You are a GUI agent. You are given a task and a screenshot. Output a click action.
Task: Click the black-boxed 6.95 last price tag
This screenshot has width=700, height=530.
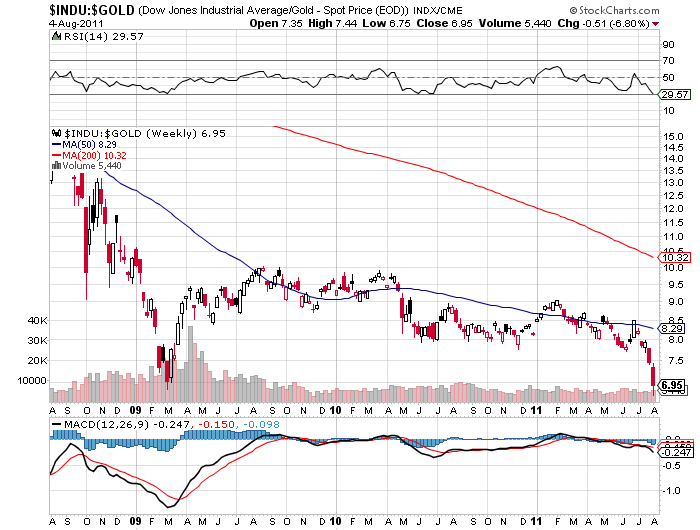pos(672,385)
